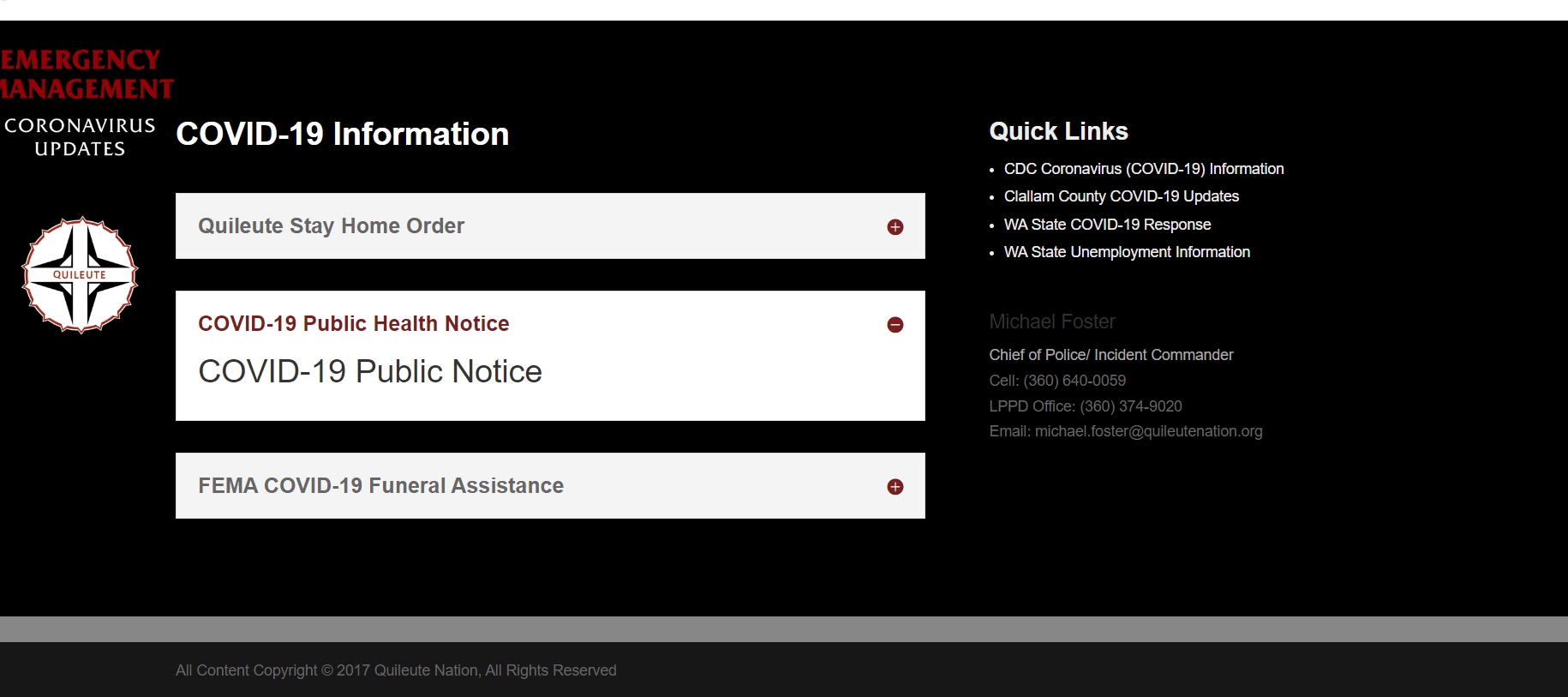The width and height of the screenshot is (1568, 697).
Task: Visit Clallam County COVID-19 Updates
Action: pos(1121,196)
